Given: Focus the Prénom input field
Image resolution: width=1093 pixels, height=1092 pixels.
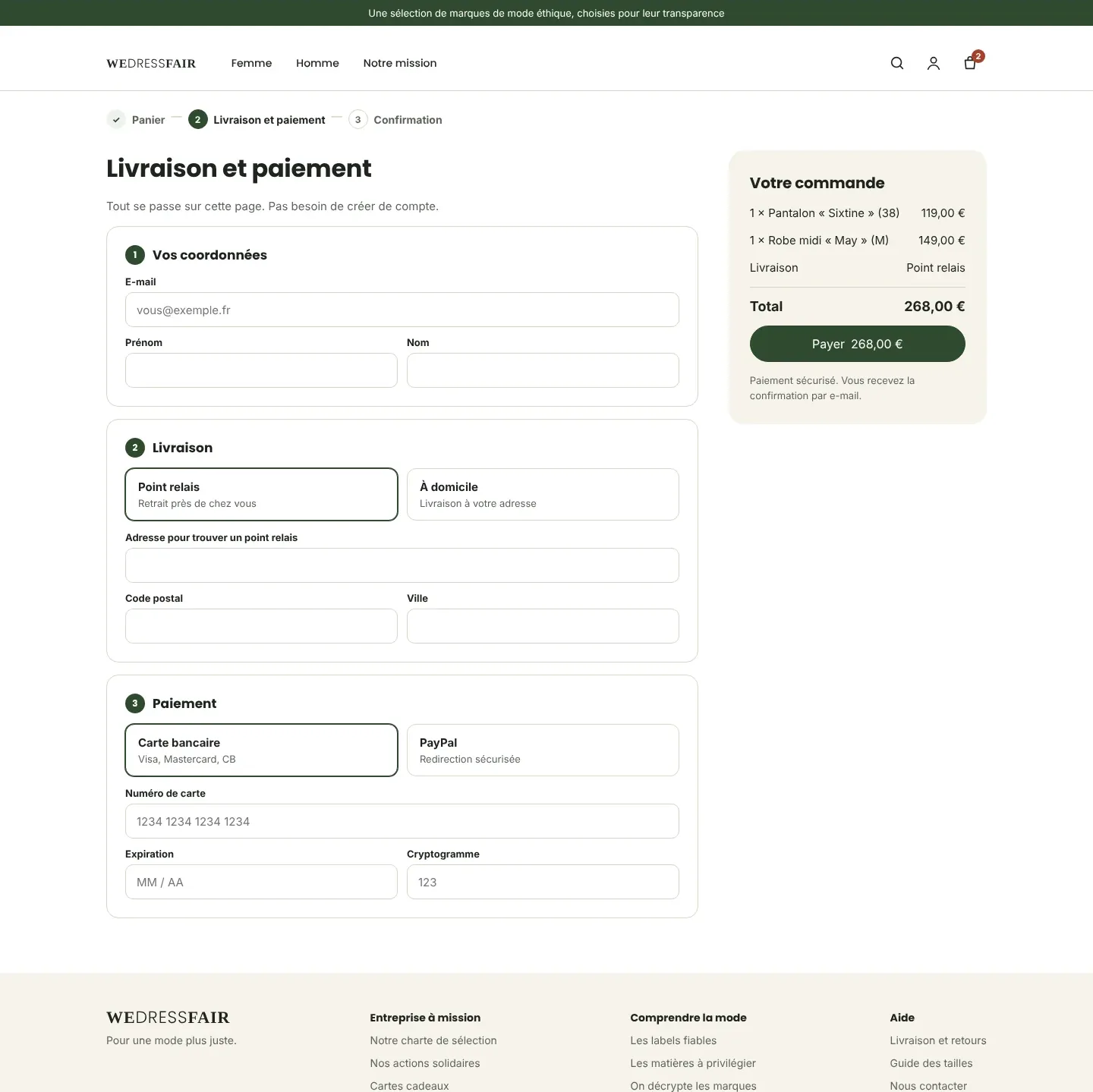Looking at the screenshot, I should [x=261, y=370].
